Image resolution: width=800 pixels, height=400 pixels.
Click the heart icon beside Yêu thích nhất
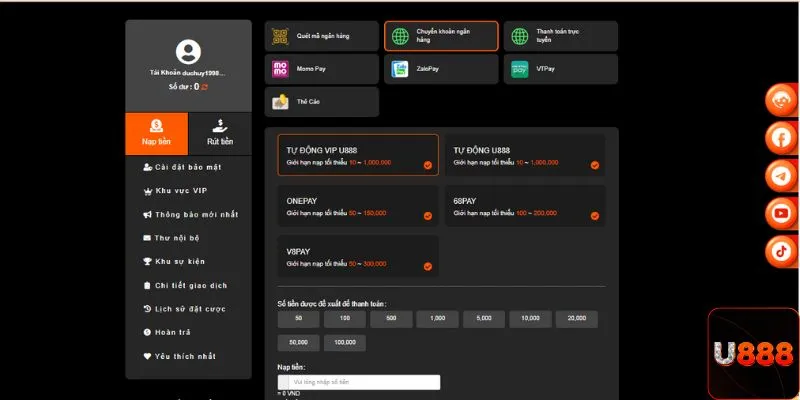click(x=147, y=356)
